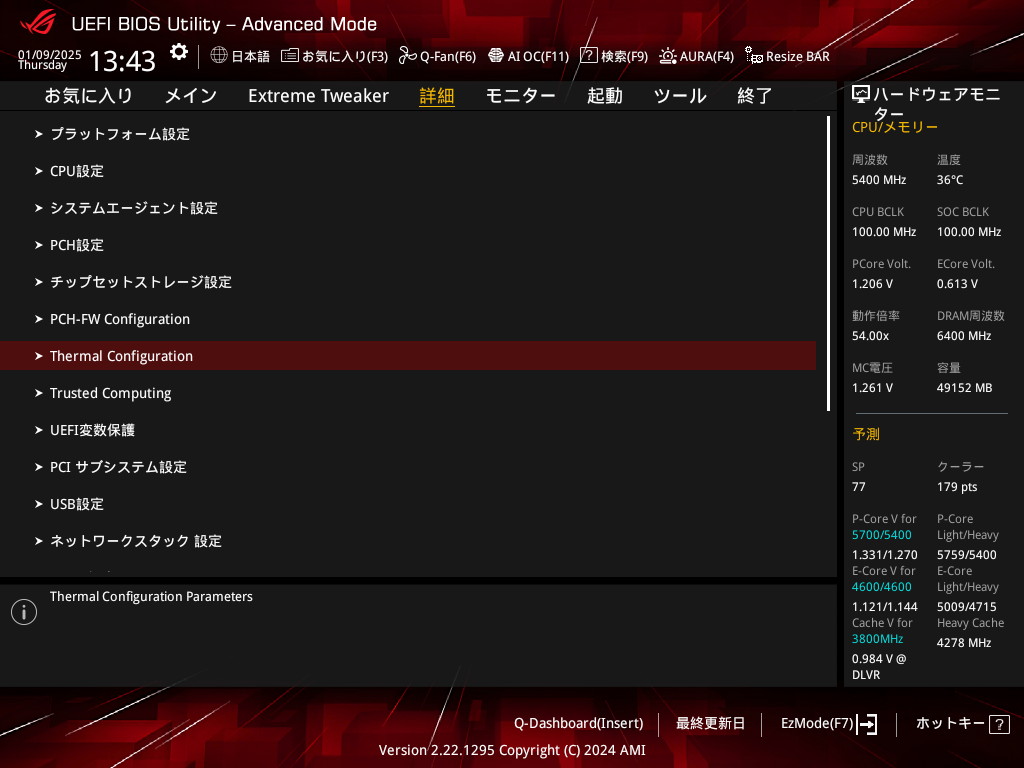Open Q-Fan control via fan icon
1024x768 pixels.
click(407, 56)
